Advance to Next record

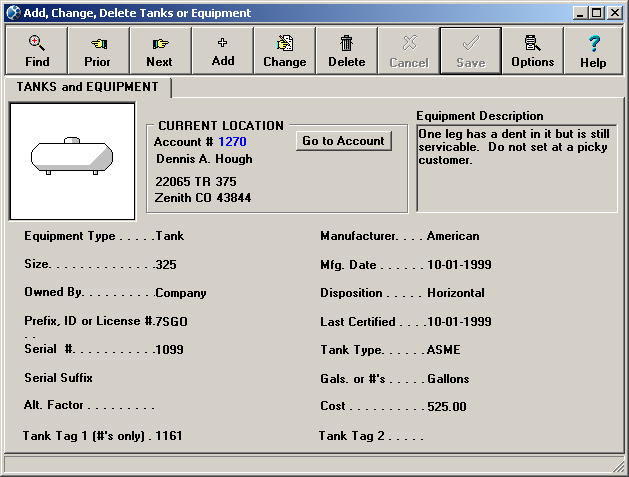coord(160,51)
